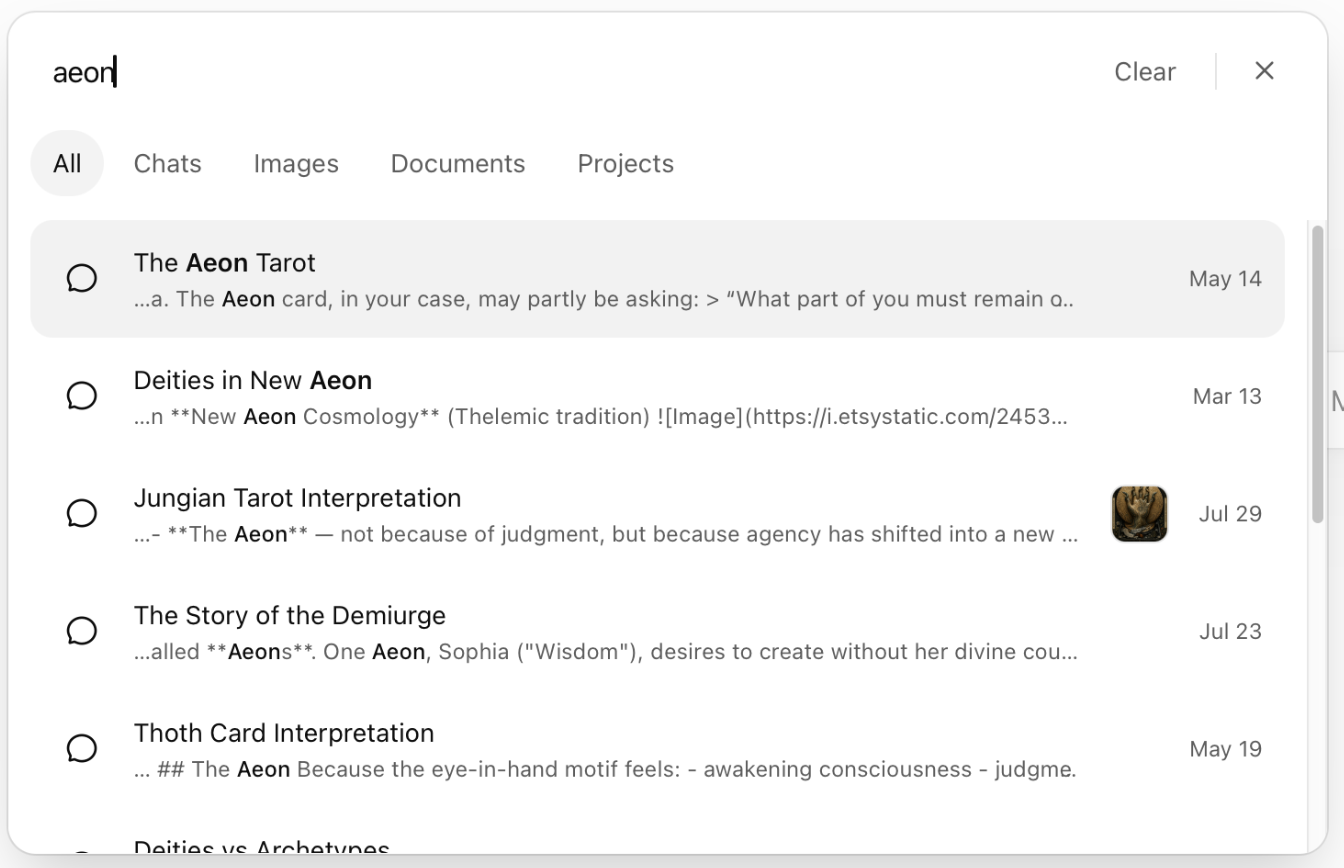Click the chat bubble icon beside The Aeon Tarot
This screenshot has height=868, width=1344.
[x=82, y=279]
